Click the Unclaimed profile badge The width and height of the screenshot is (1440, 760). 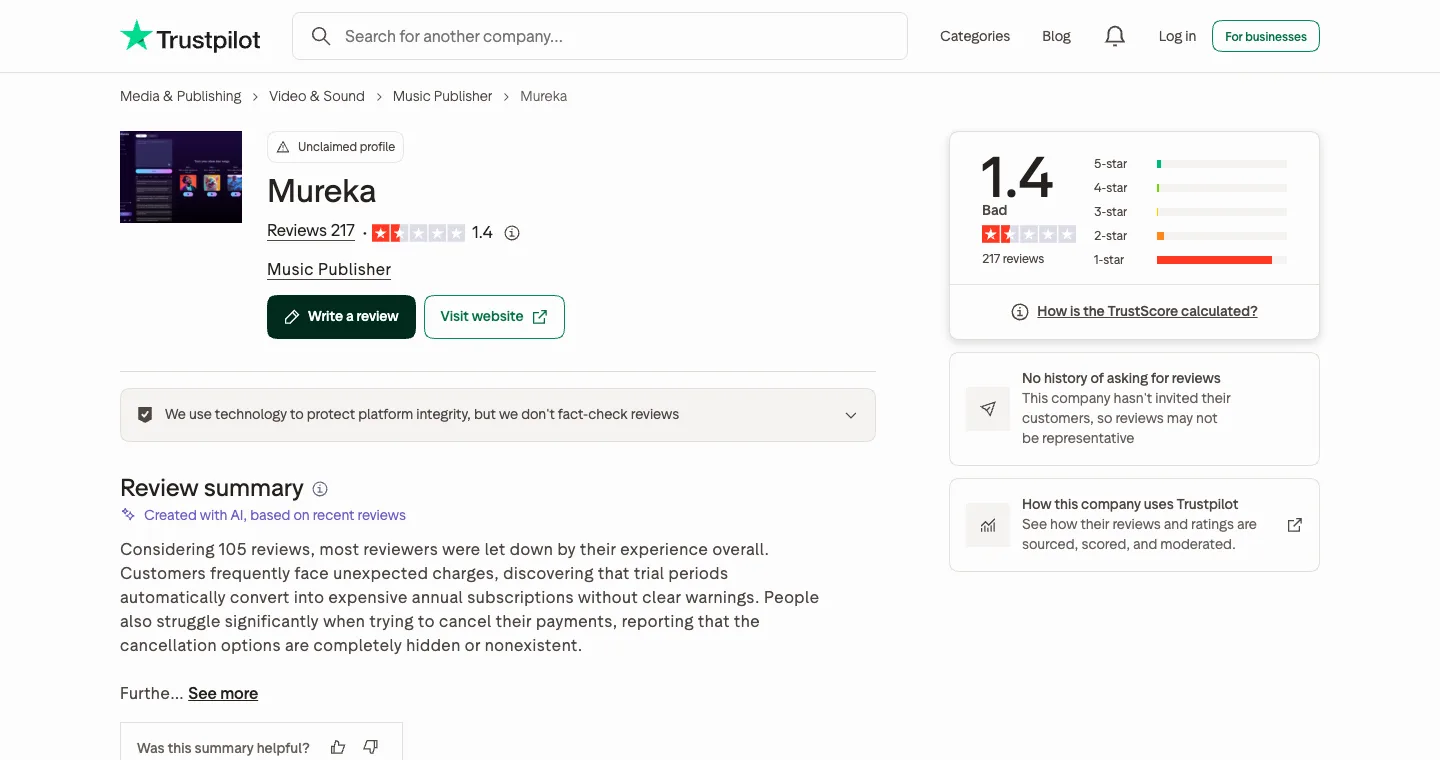tap(335, 147)
